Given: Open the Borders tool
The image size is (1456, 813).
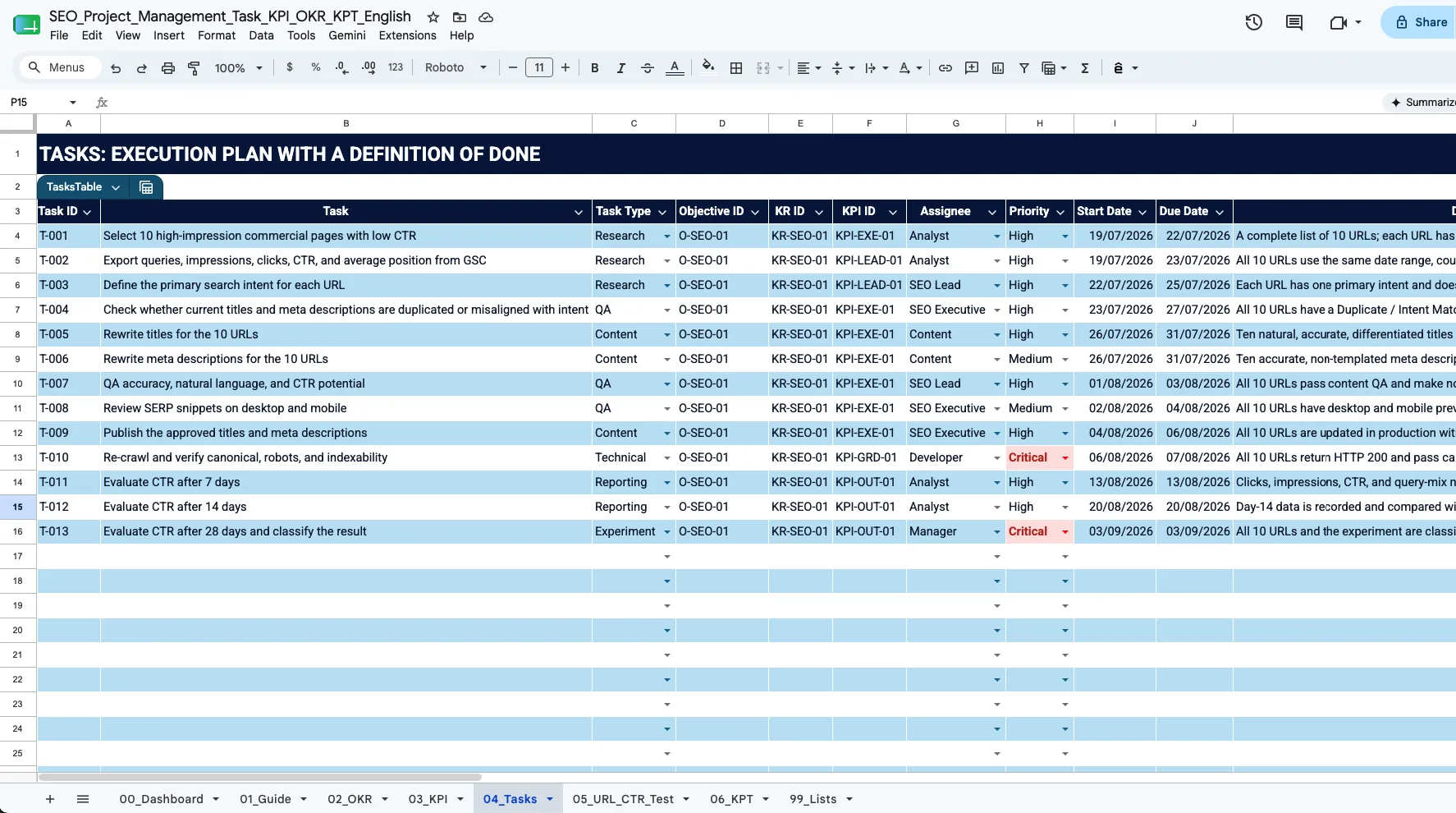Looking at the screenshot, I should point(736,68).
